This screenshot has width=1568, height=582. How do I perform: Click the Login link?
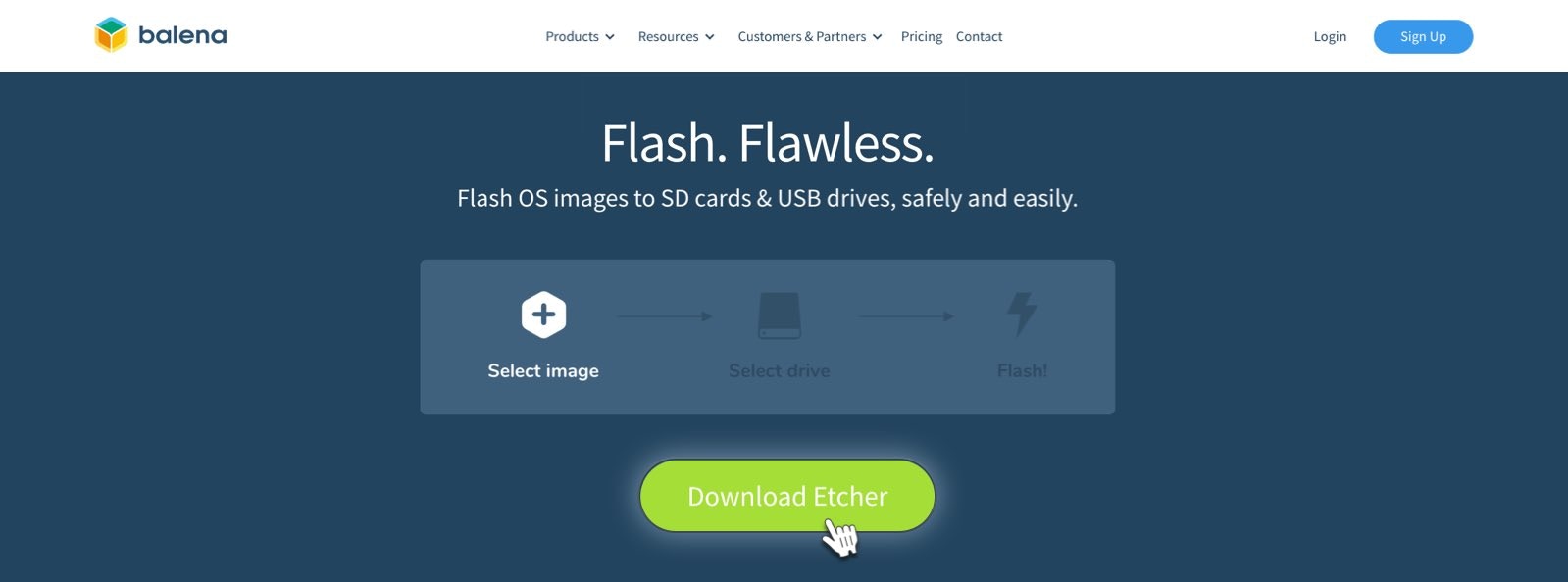click(x=1330, y=36)
